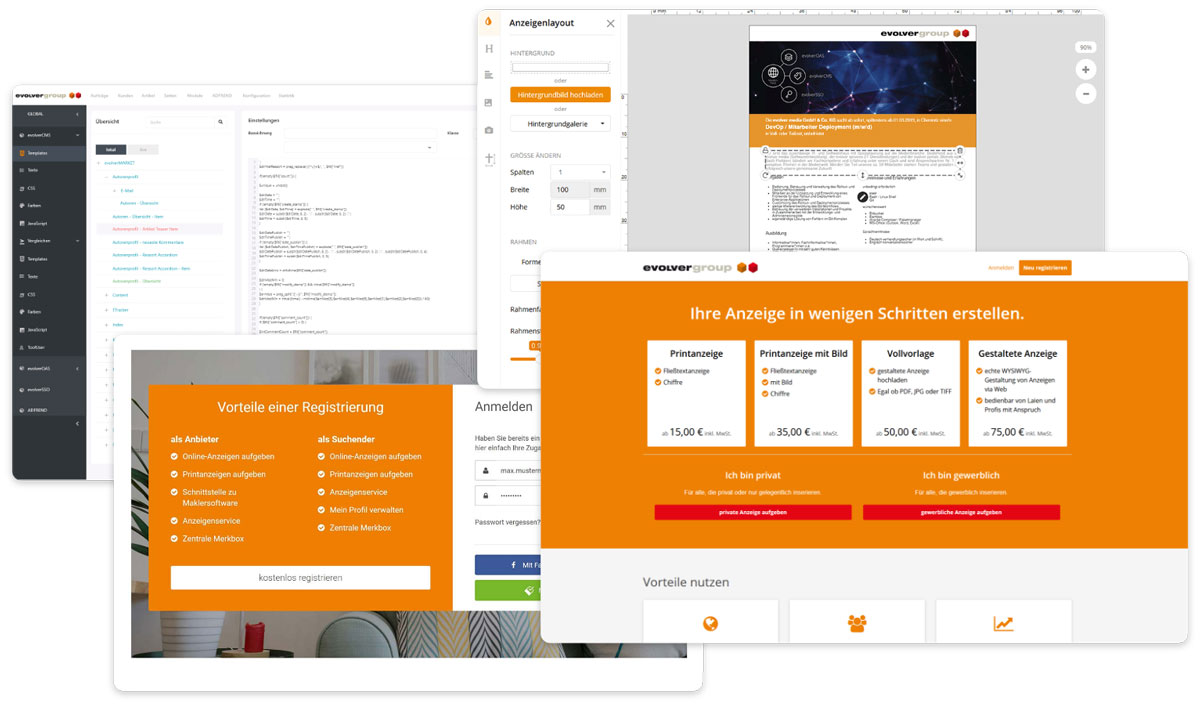The image size is (1200, 705).
Task: Adjust the orange Rahmenstärke slider
Action: 524,358
